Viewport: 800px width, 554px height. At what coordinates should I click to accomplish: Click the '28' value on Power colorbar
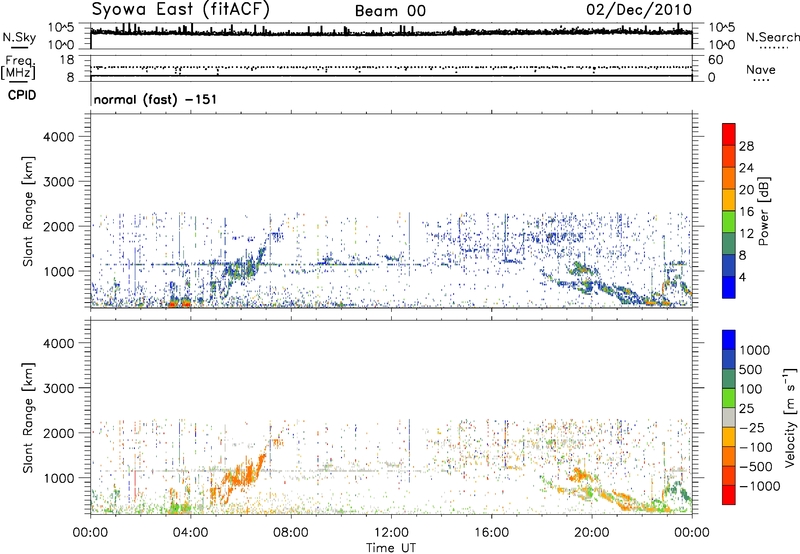coord(746,146)
